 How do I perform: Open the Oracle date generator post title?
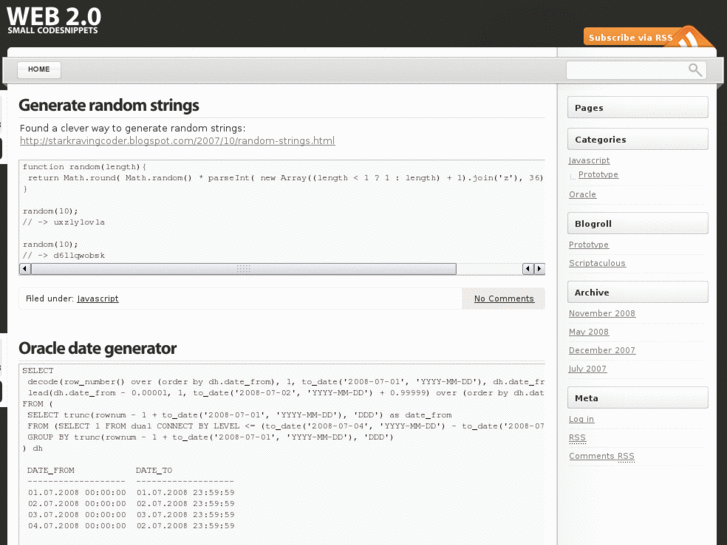(97, 348)
